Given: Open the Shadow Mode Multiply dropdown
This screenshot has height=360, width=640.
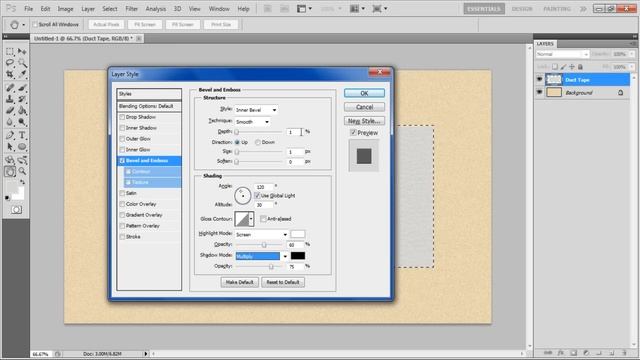Looking at the screenshot, I should coord(262,256).
